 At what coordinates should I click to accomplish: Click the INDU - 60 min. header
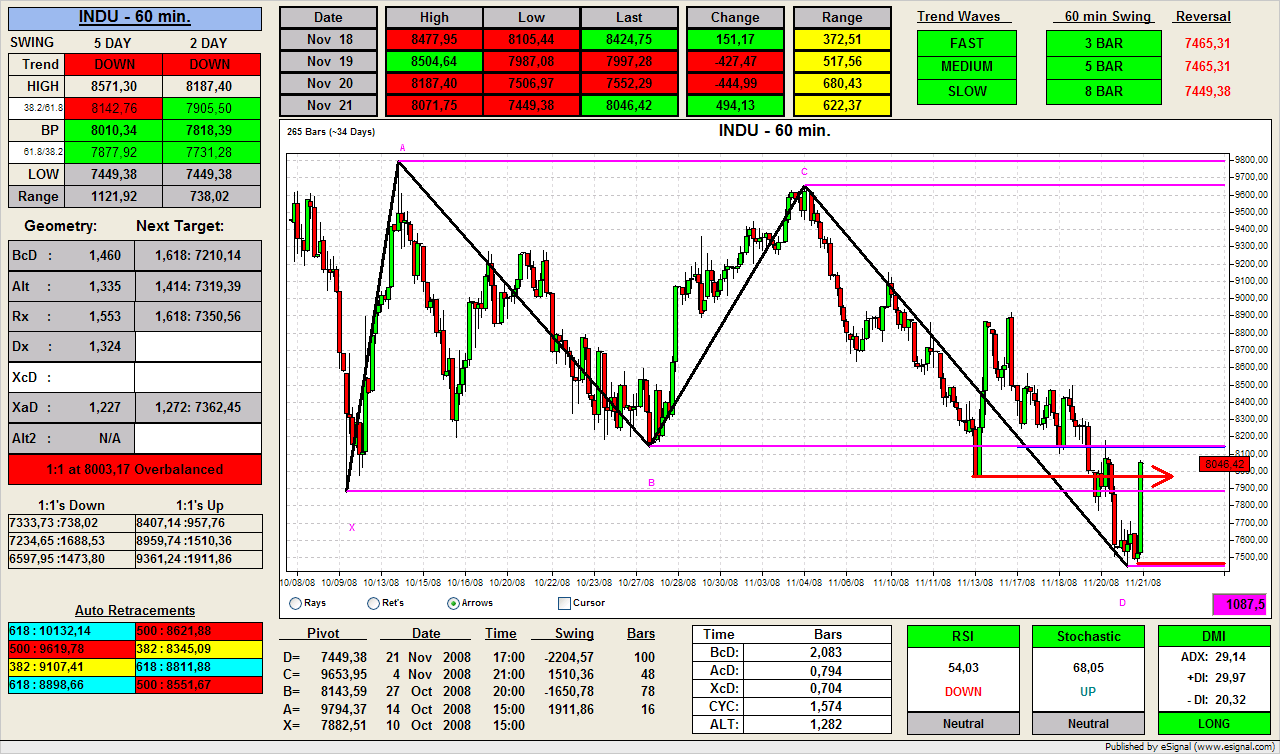click(x=135, y=18)
